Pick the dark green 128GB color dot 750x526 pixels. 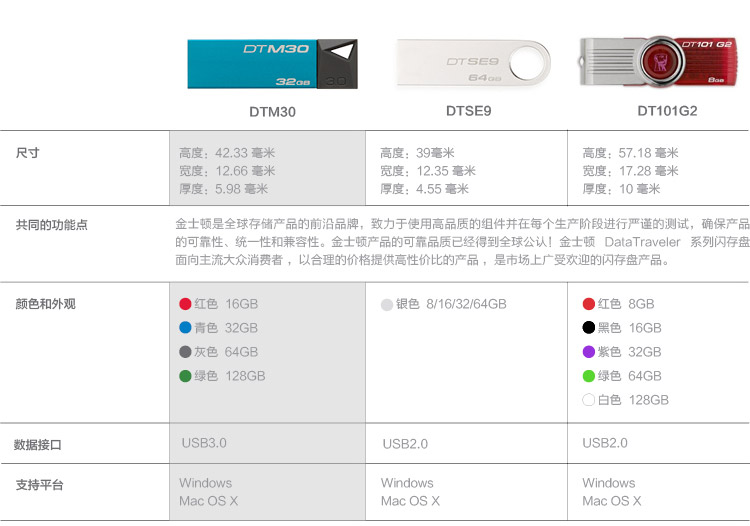(x=185, y=377)
